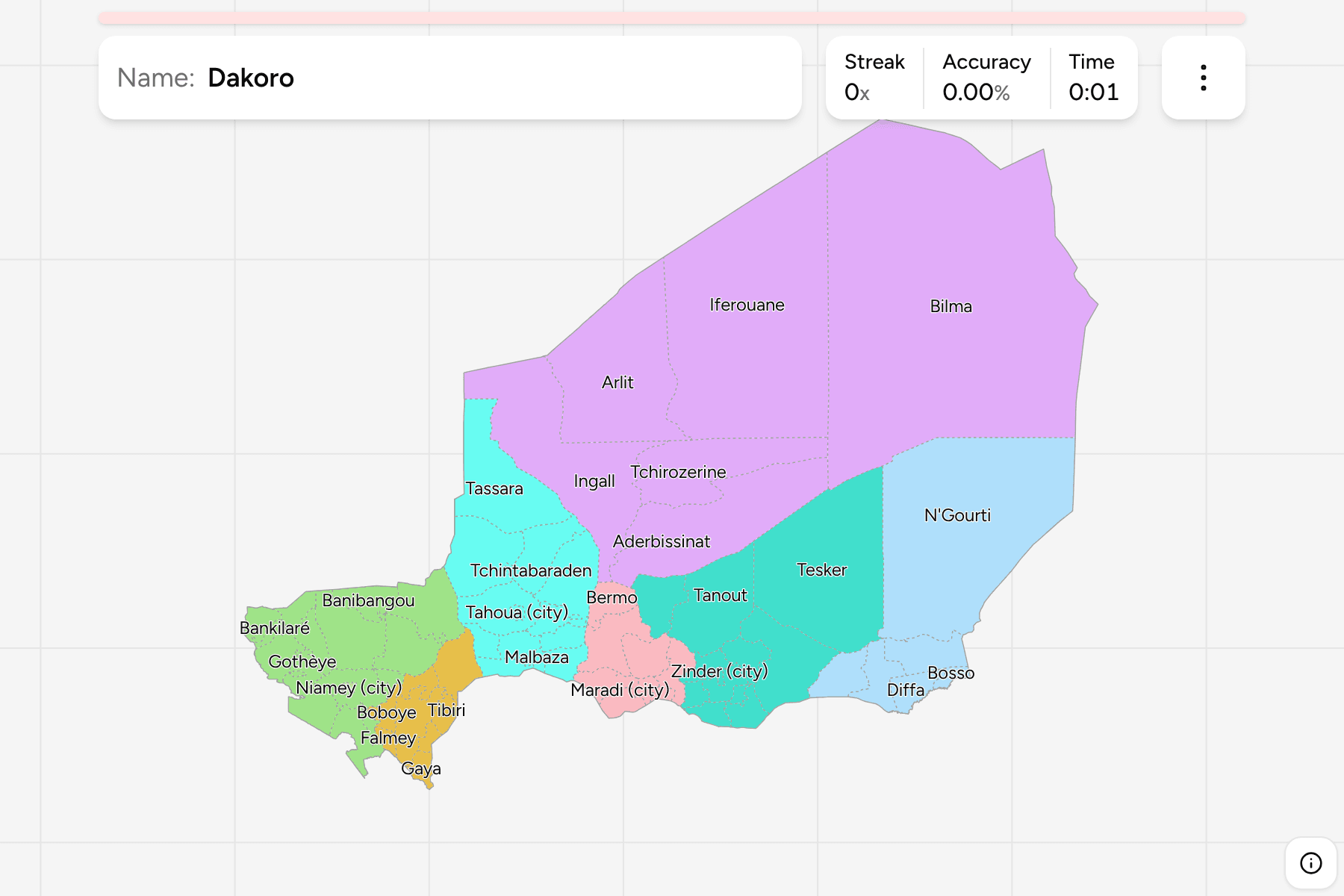The image size is (1344, 896).
Task: Select the Tassara department
Action: click(x=494, y=488)
